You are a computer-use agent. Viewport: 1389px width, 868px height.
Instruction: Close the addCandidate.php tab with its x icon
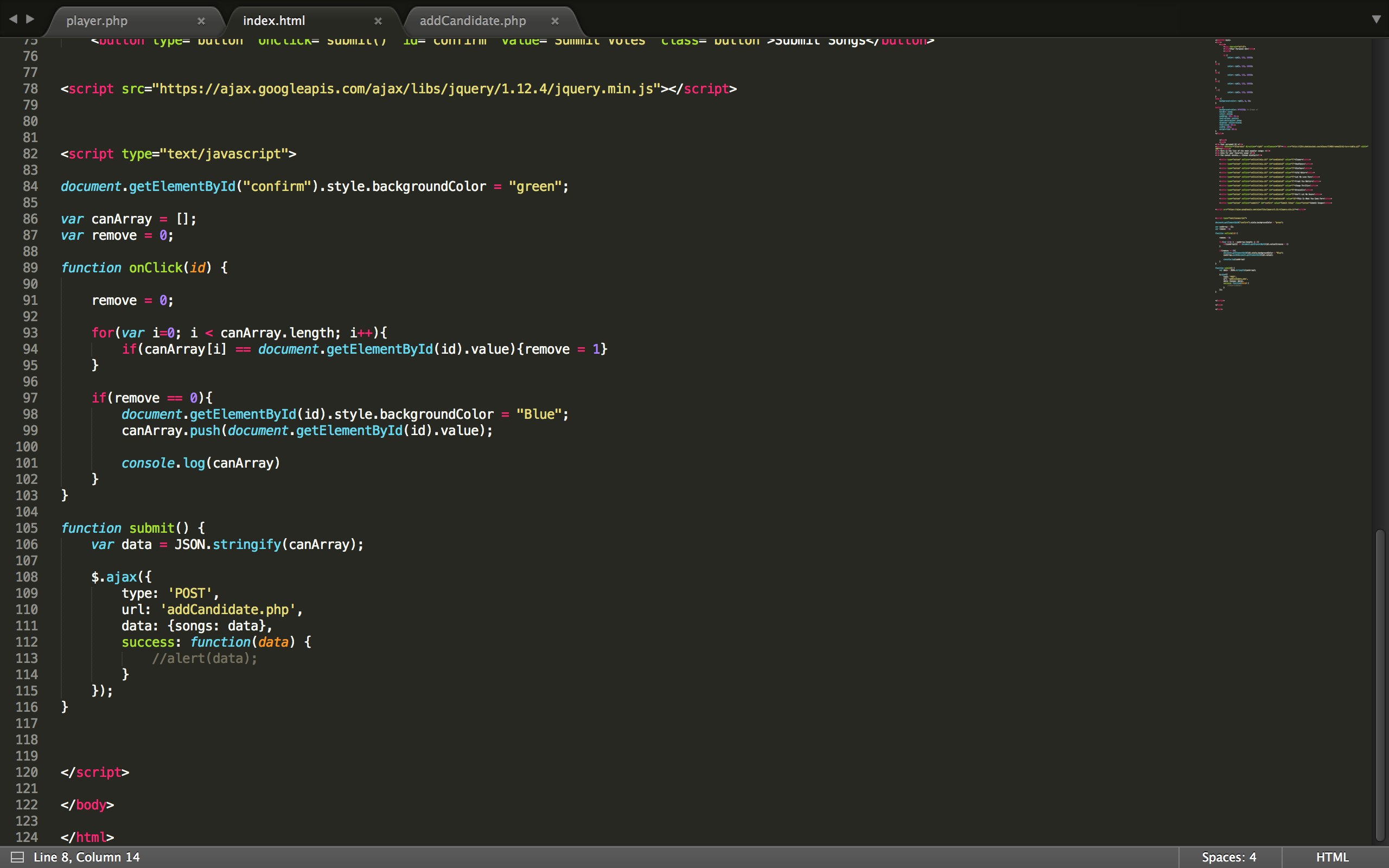(555, 21)
